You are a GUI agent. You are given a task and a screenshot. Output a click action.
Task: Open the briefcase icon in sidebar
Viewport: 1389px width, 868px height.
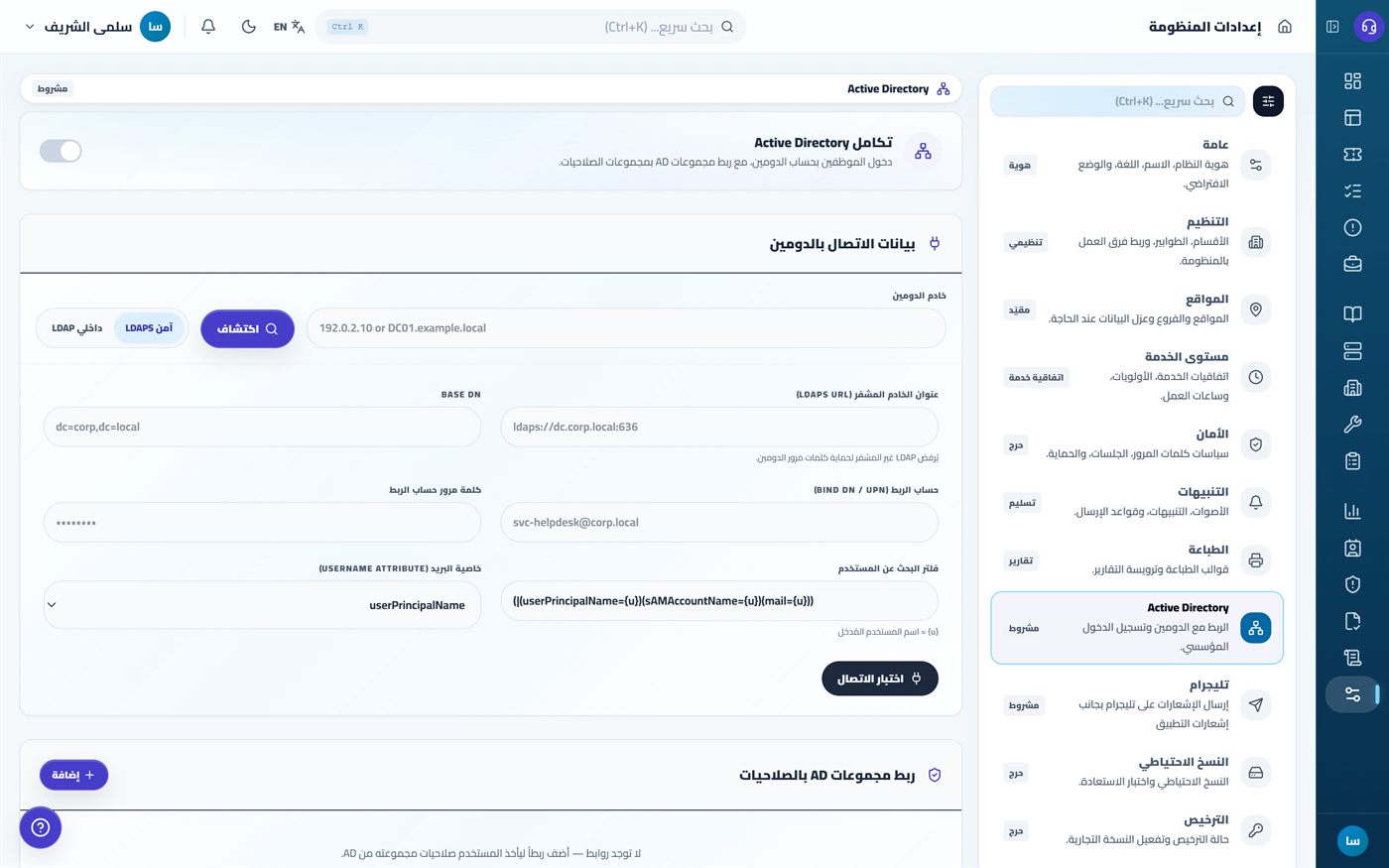[x=1352, y=264]
